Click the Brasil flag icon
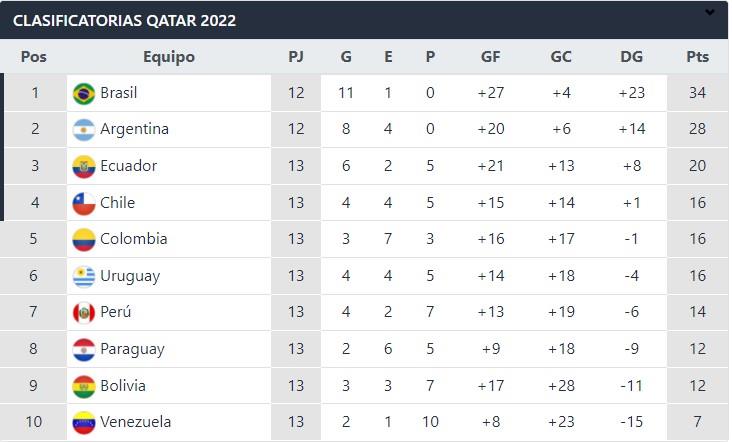732x442 pixels. pyautogui.click(x=84, y=93)
